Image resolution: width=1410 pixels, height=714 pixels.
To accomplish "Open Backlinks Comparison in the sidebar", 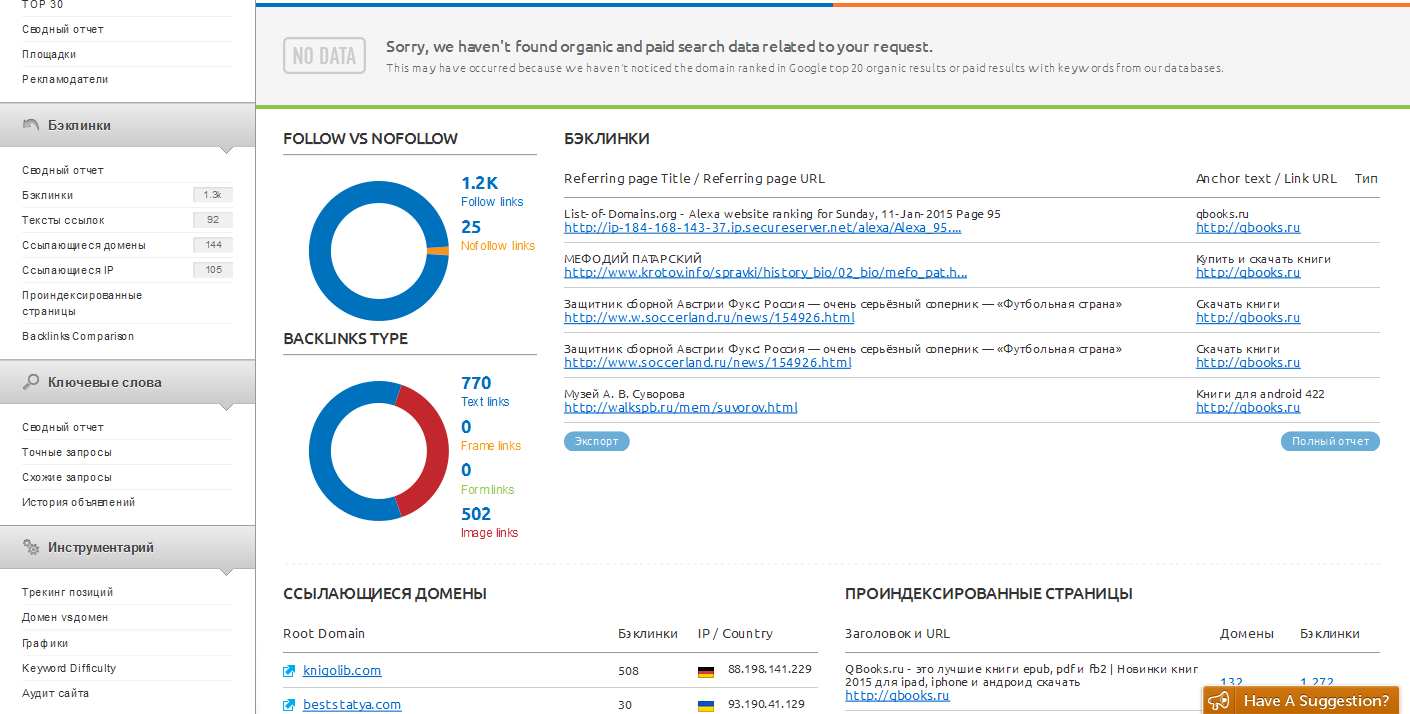I will tap(78, 336).
